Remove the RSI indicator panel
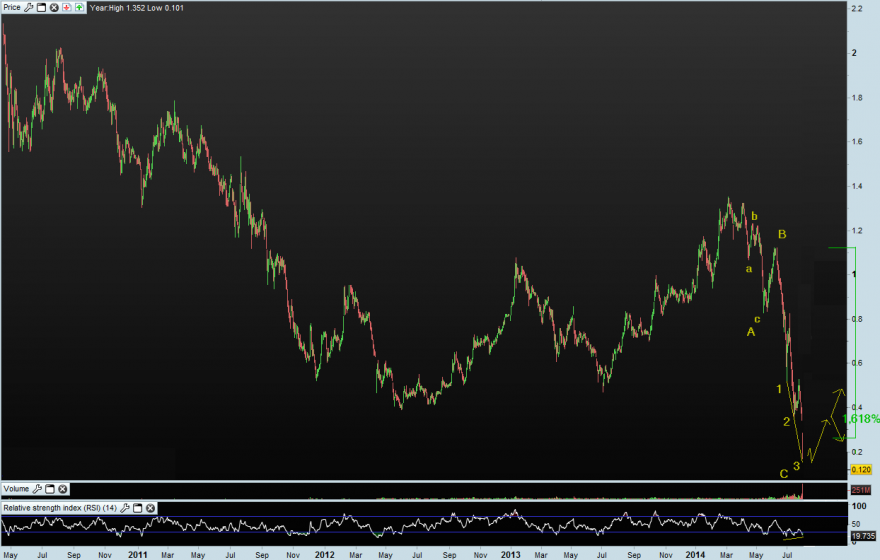 point(150,508)
